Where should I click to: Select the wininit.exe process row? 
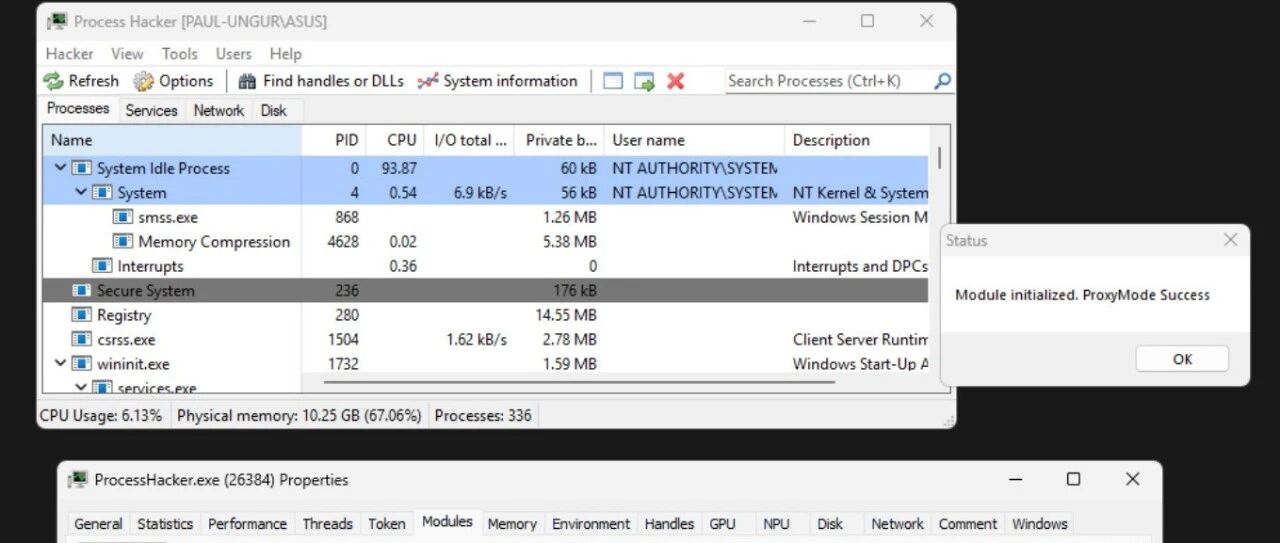coord(485,364)
